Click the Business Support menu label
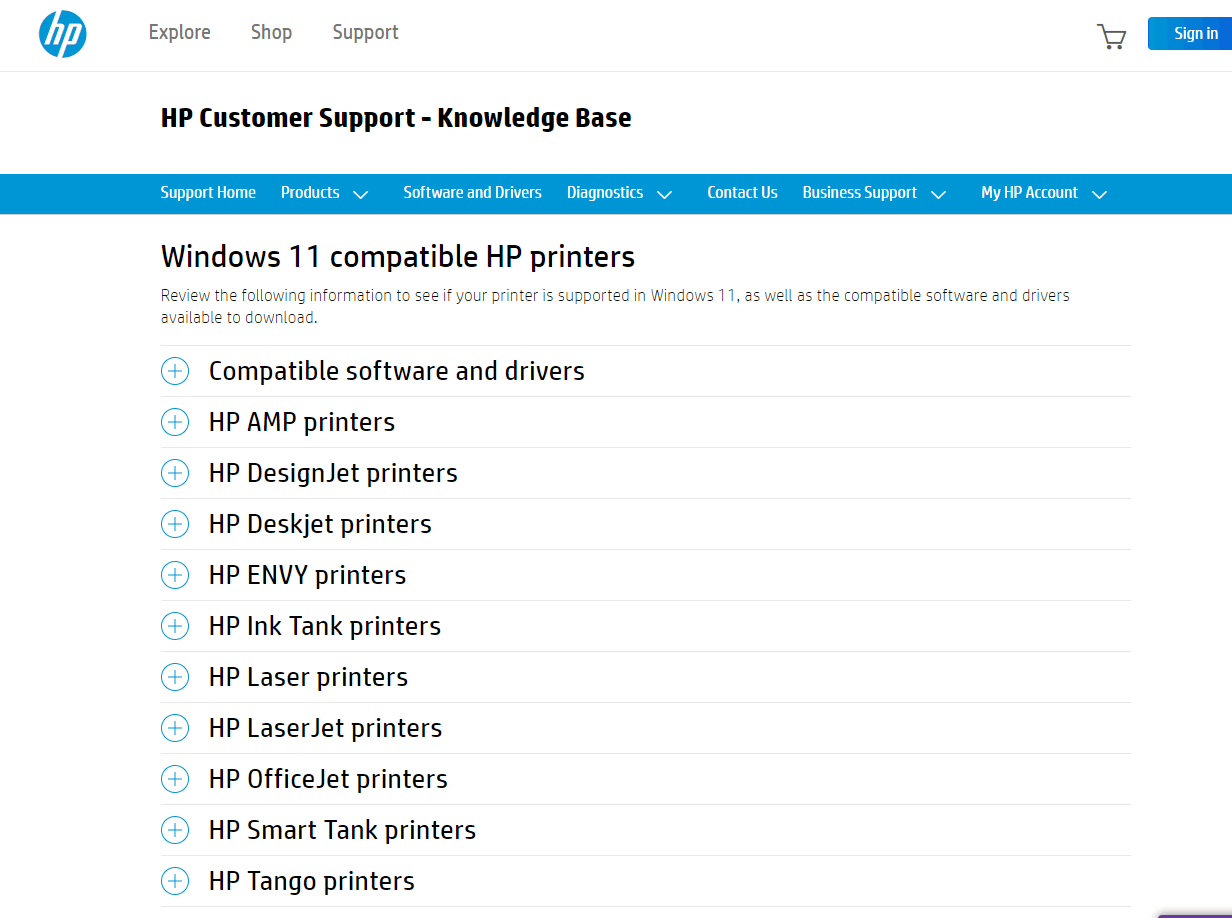 [860, 193]
